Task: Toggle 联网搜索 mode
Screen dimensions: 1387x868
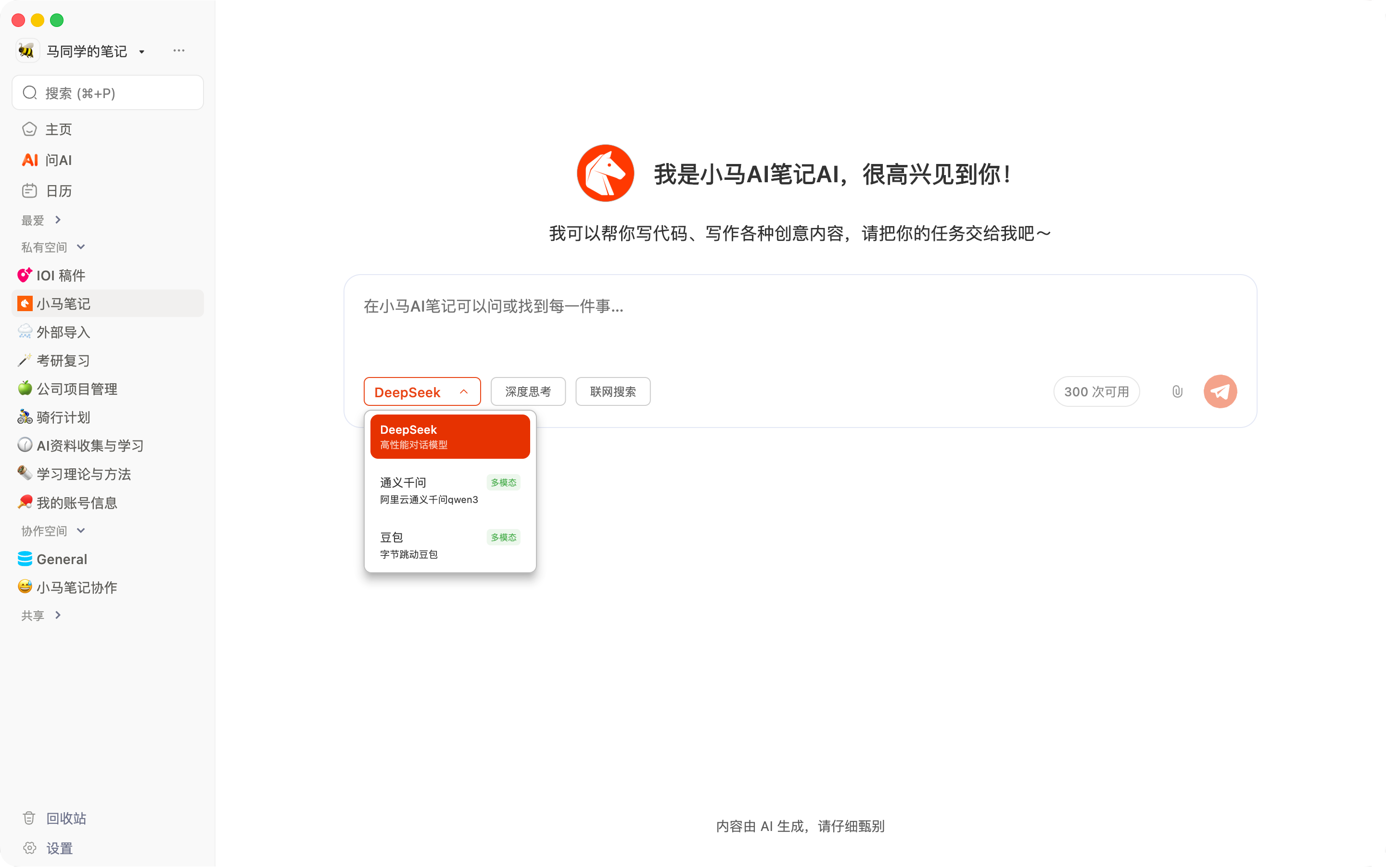Action: 613,391
